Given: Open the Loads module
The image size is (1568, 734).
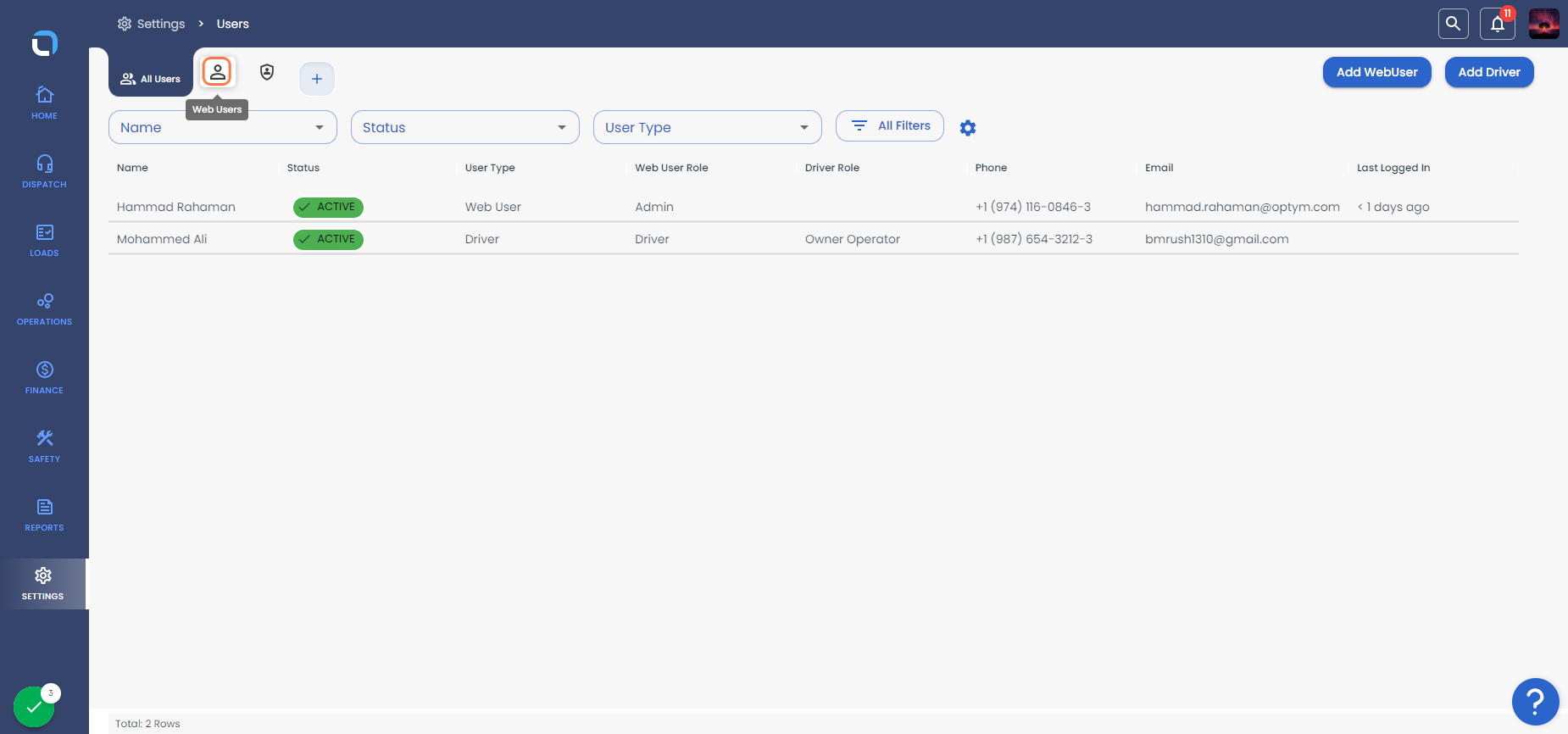Looking at the screenshot, I should click(44, 240).
